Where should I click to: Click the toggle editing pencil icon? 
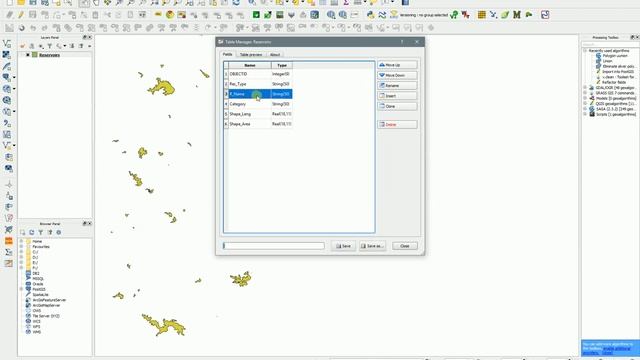[x=20, y=15]
